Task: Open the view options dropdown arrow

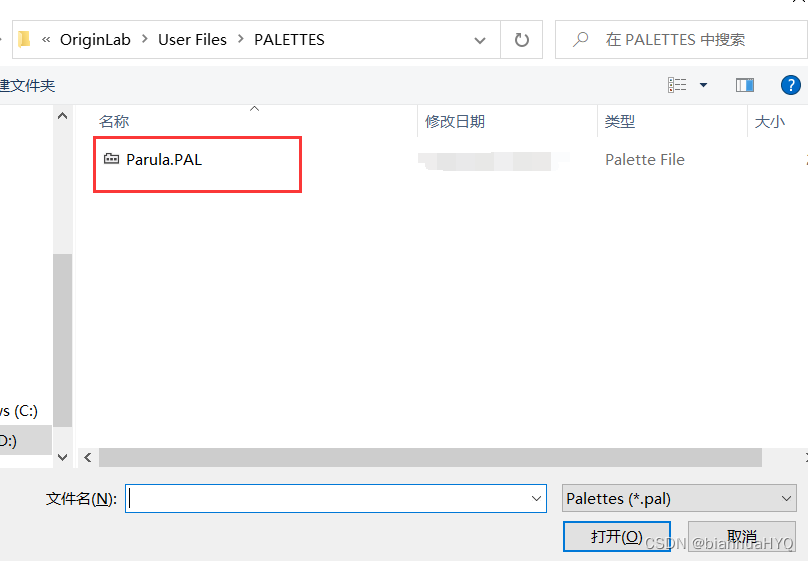Action: (x=703, y=85)
